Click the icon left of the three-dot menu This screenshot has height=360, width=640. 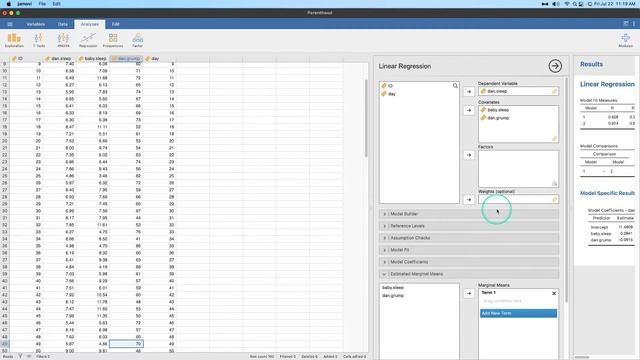tap(626, 24)
